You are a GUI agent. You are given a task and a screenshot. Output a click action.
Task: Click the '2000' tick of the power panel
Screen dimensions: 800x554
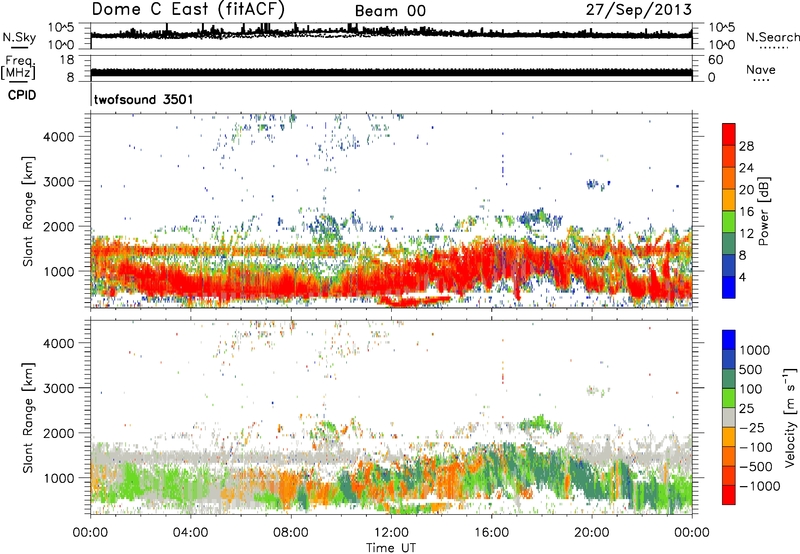58,226
